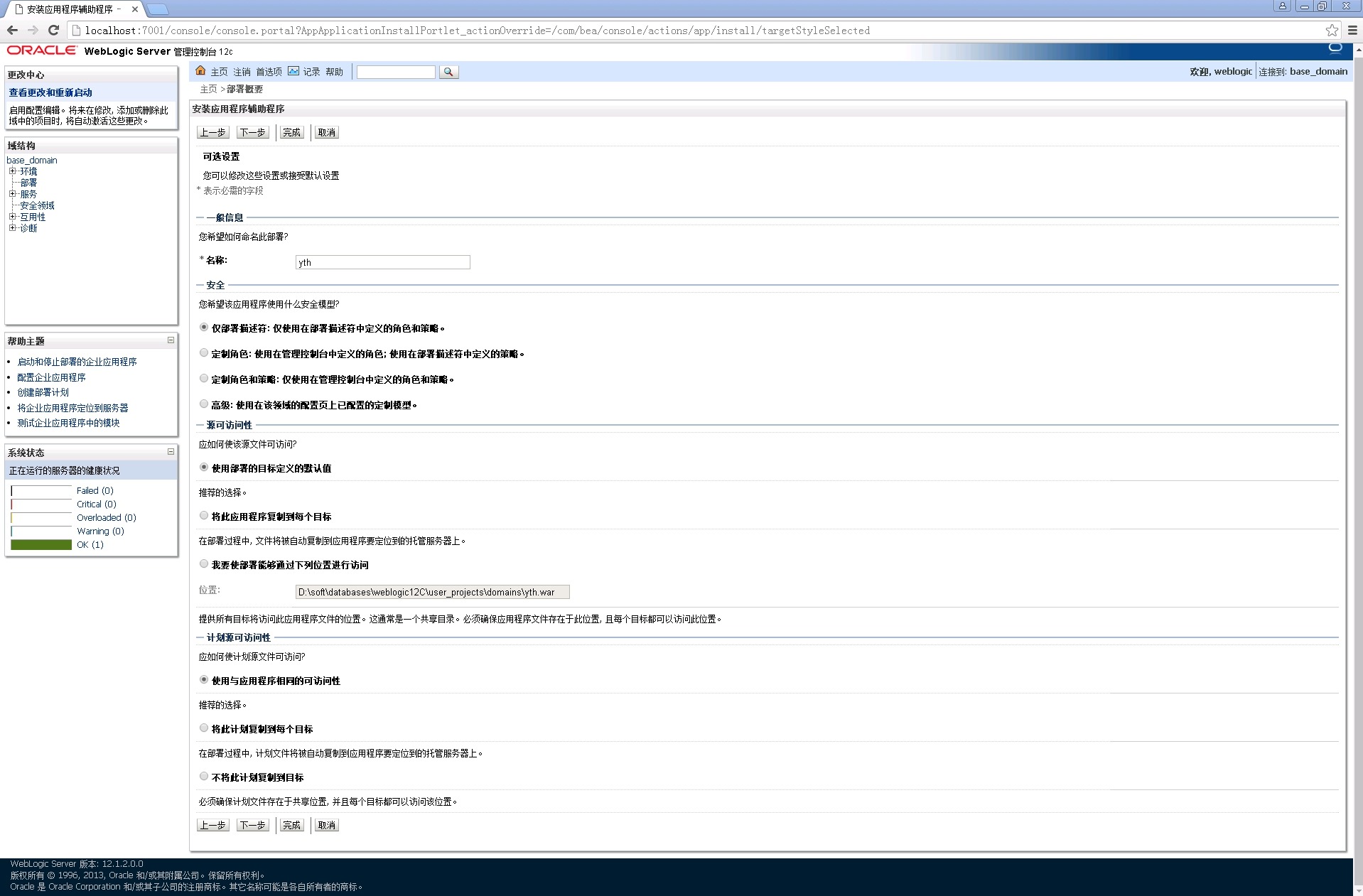Click bottom 上一步 button
The width and height of the screenshot is (1363, 896).
pyautogui.click(x=212, y=825)
